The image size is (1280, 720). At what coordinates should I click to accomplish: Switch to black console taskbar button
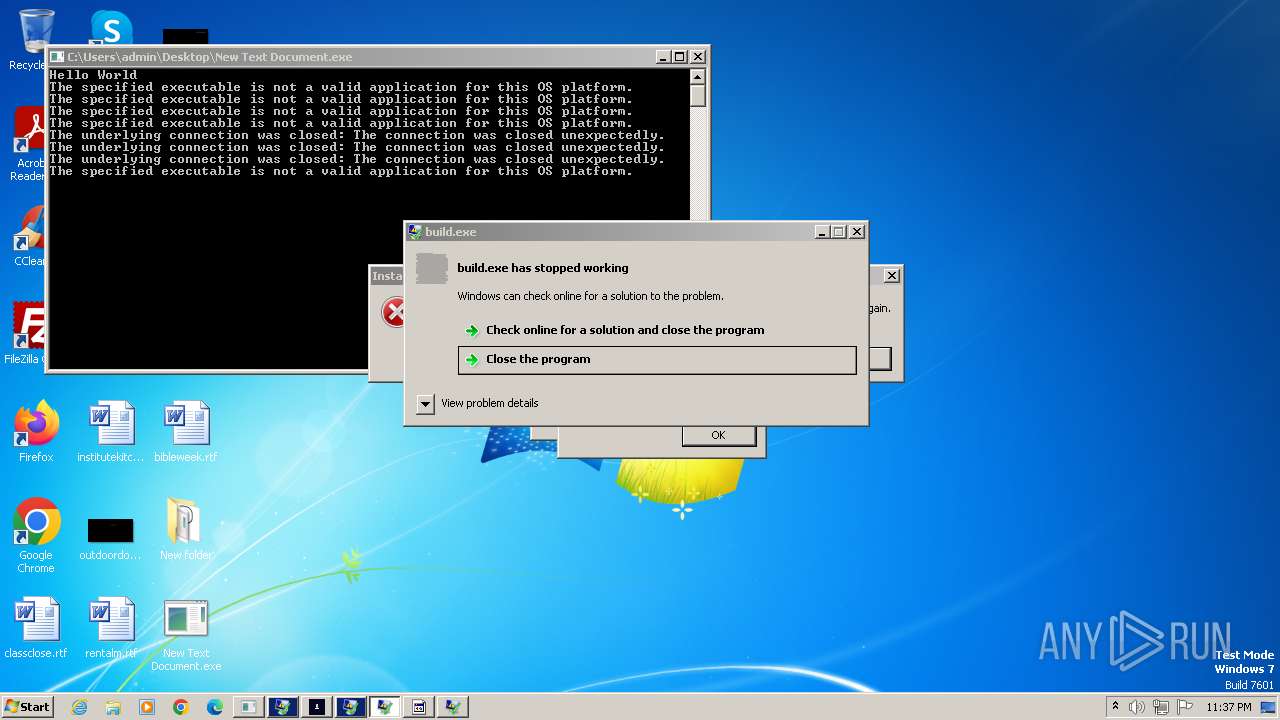pyautogui.click(x=316, y=707)
